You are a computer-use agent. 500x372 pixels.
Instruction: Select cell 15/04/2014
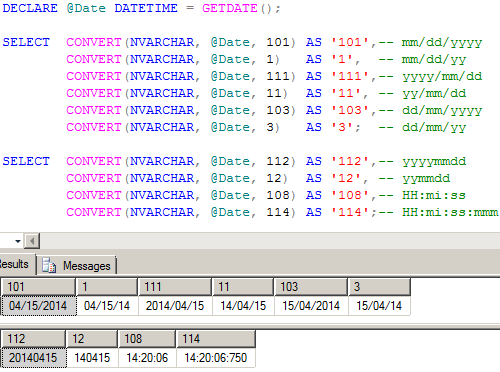point(311,306)
